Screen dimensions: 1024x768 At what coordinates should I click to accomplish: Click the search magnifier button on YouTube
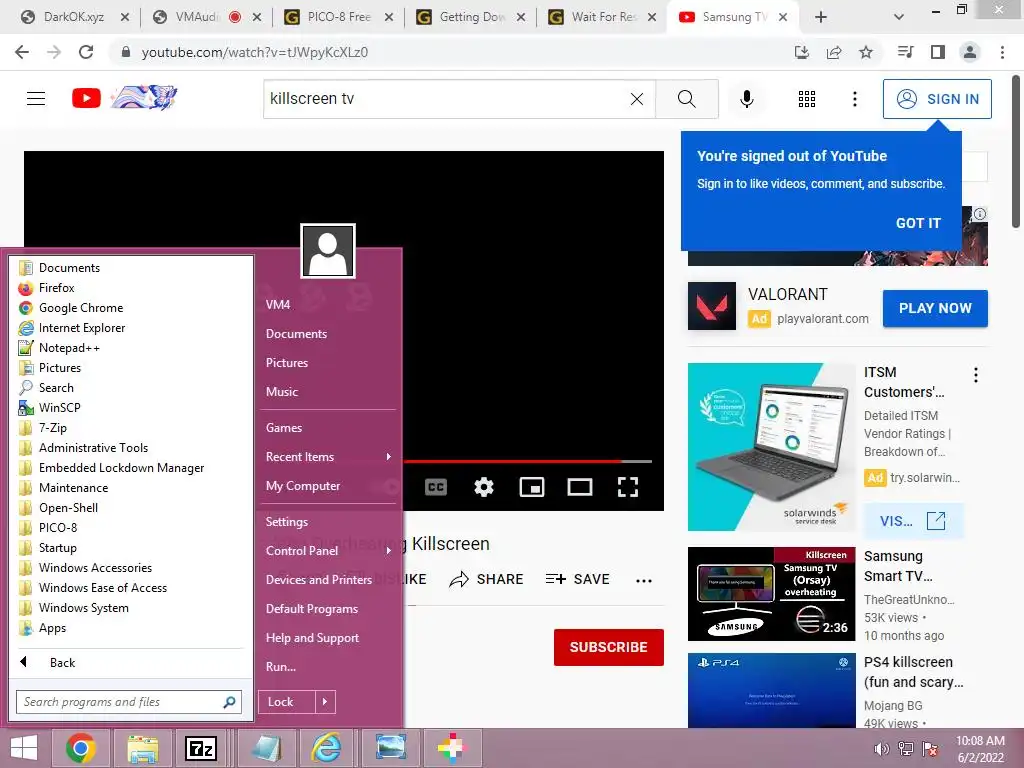point(686,99)
